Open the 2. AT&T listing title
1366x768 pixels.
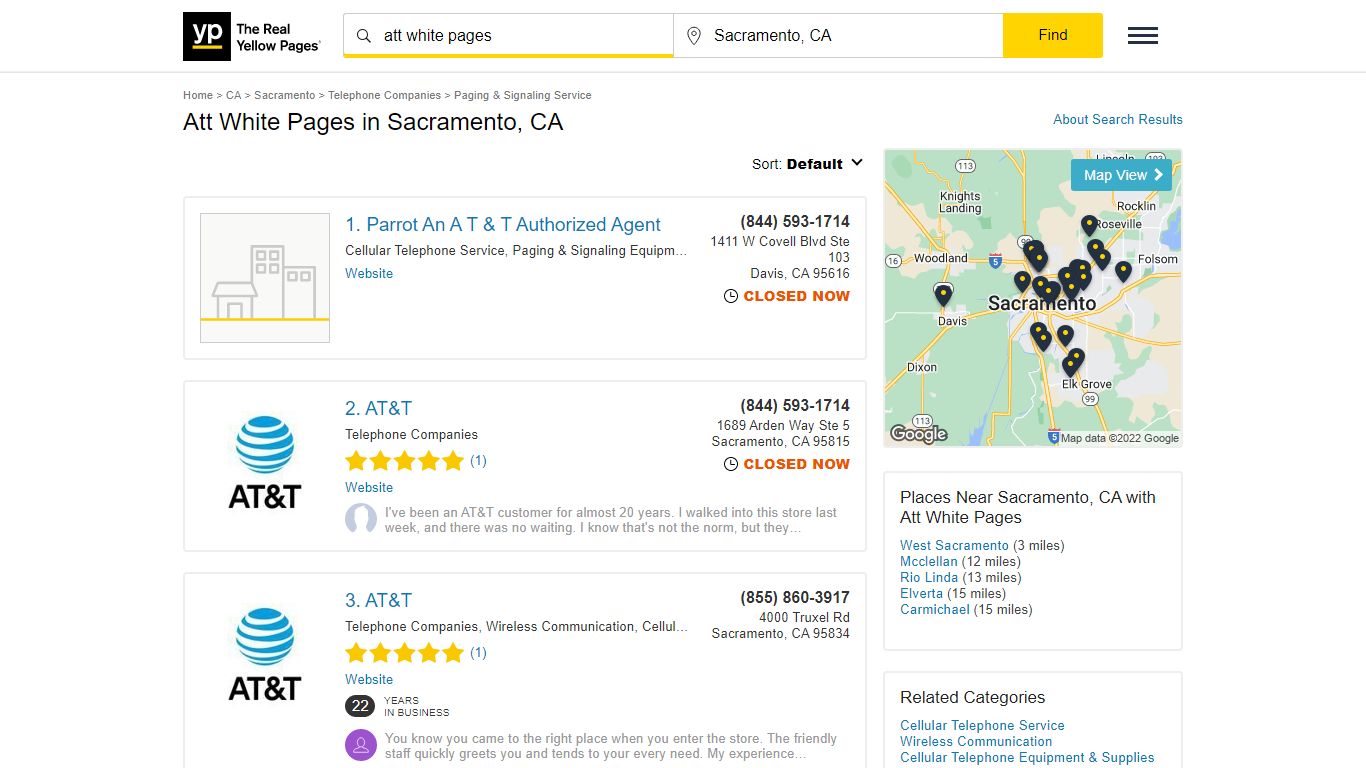coord(378,408)
